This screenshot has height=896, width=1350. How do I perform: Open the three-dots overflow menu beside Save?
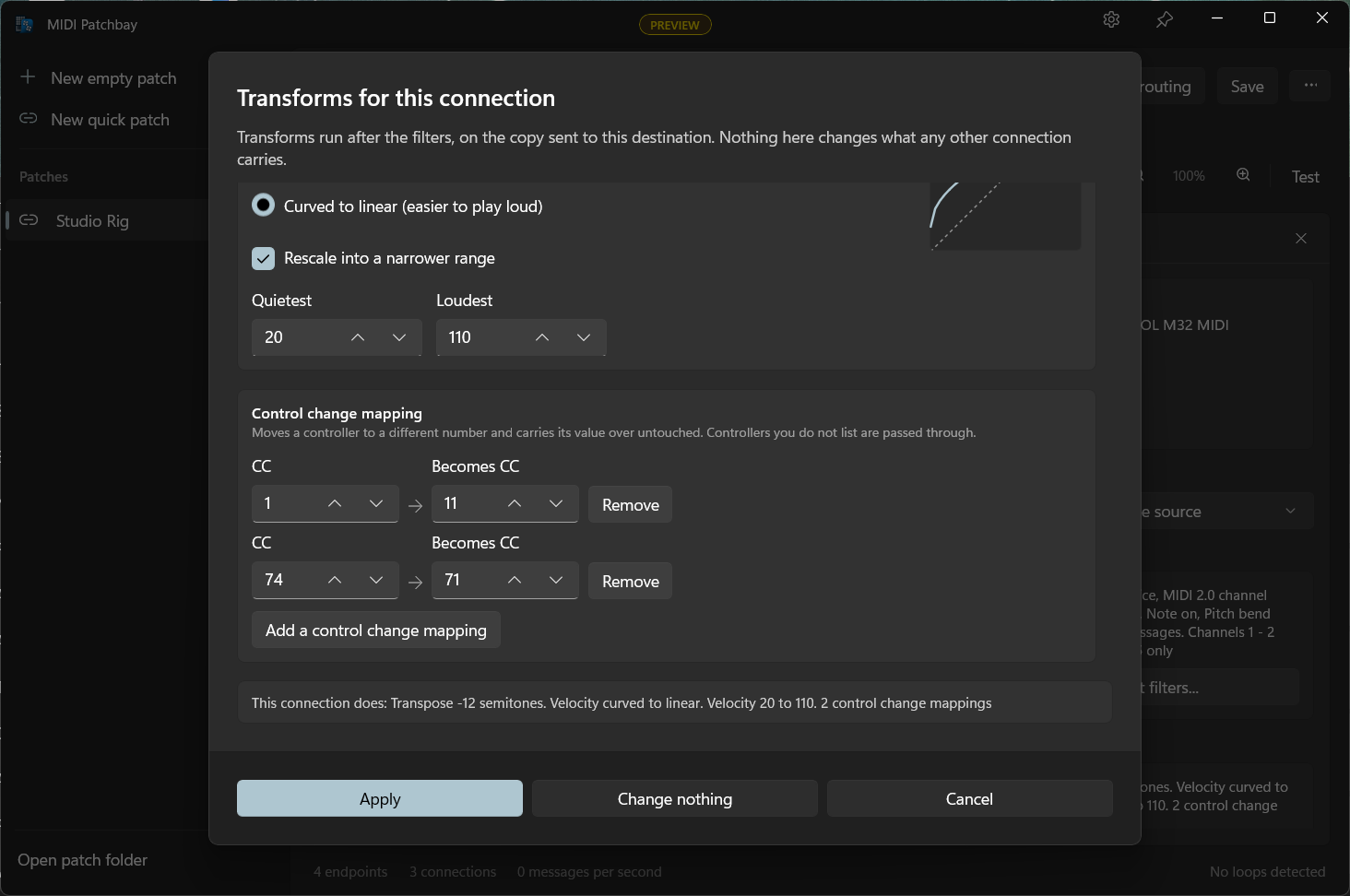(x=1310, y=86)
